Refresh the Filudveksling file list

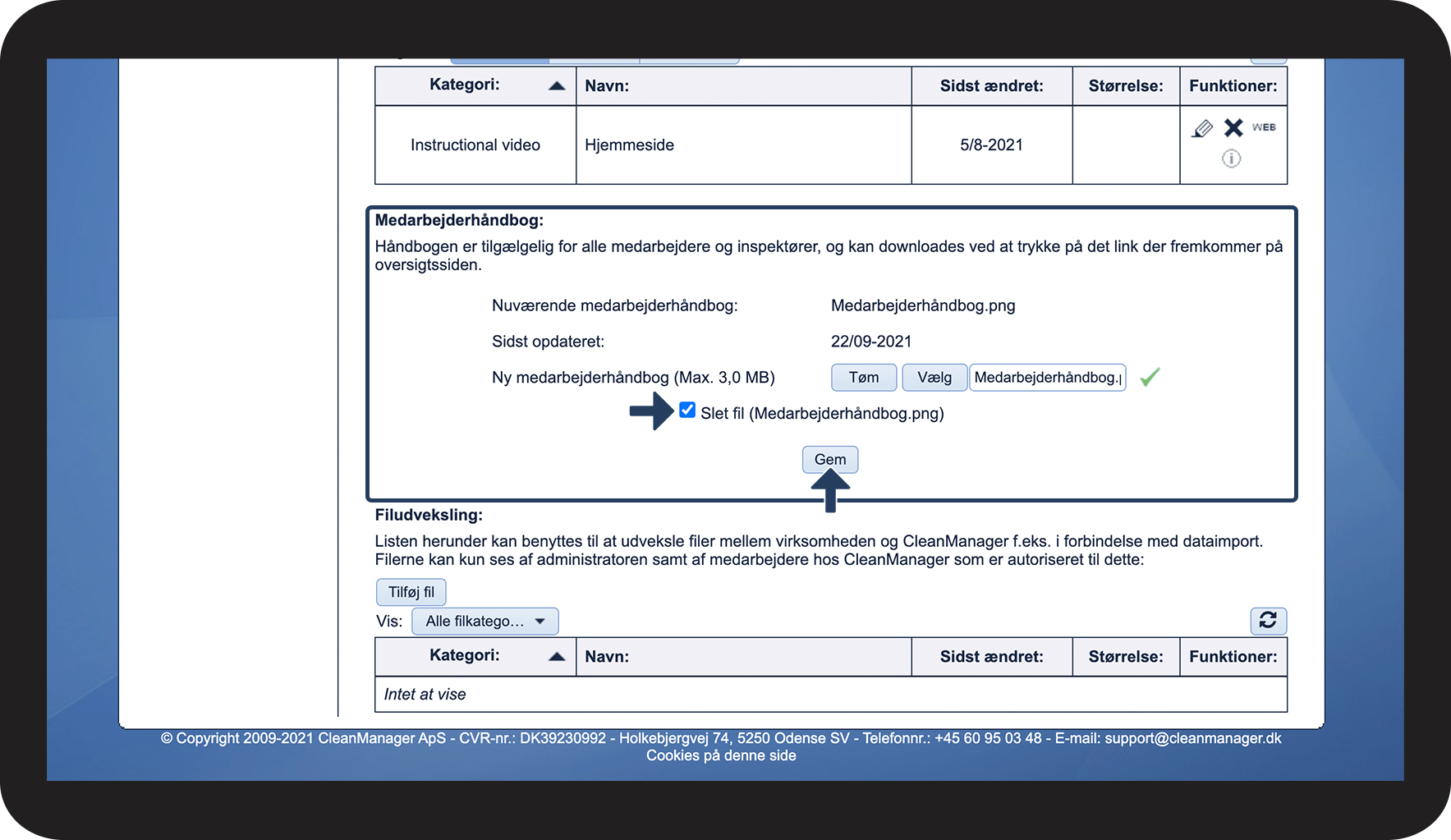[1268, 621]
